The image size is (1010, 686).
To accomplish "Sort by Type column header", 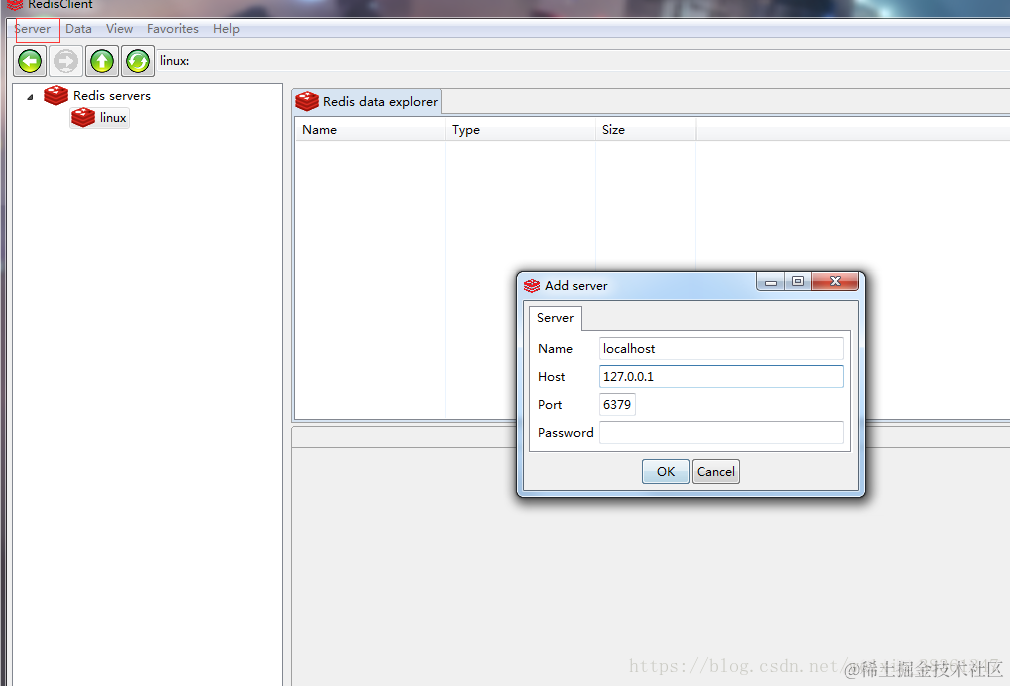I will (x=520, y=129).
